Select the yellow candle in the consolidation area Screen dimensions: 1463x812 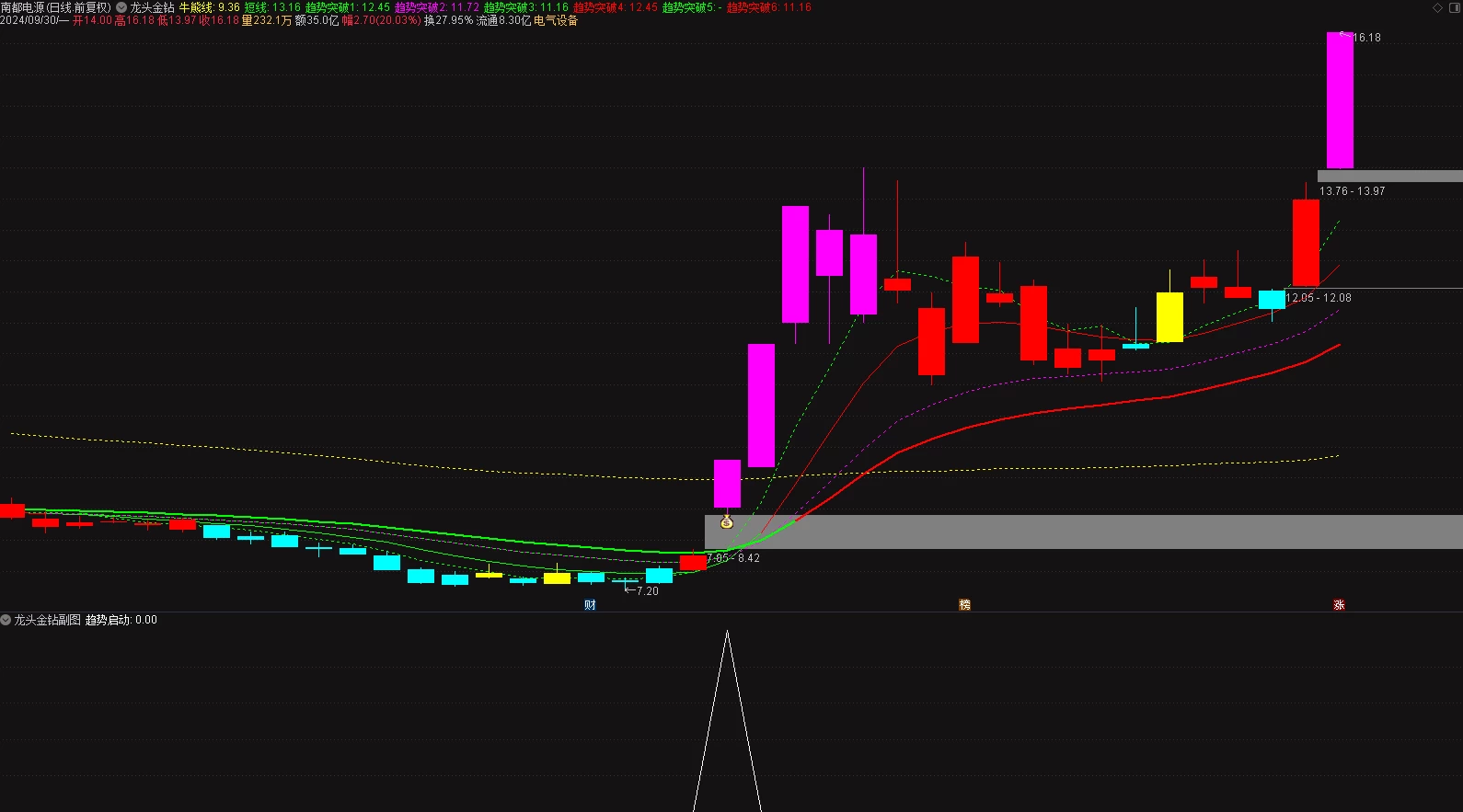[1169, 317]
